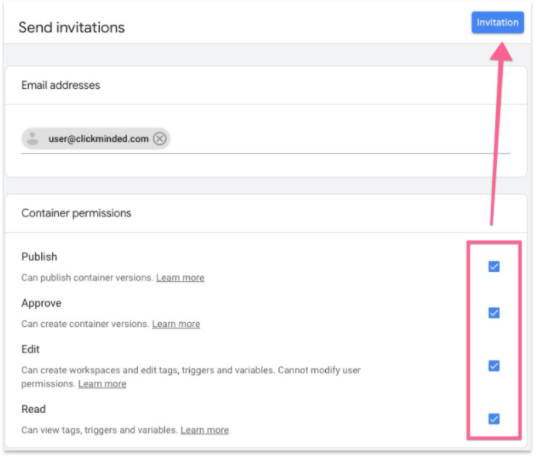Click the Publish permission label

[x=39, y=257]
